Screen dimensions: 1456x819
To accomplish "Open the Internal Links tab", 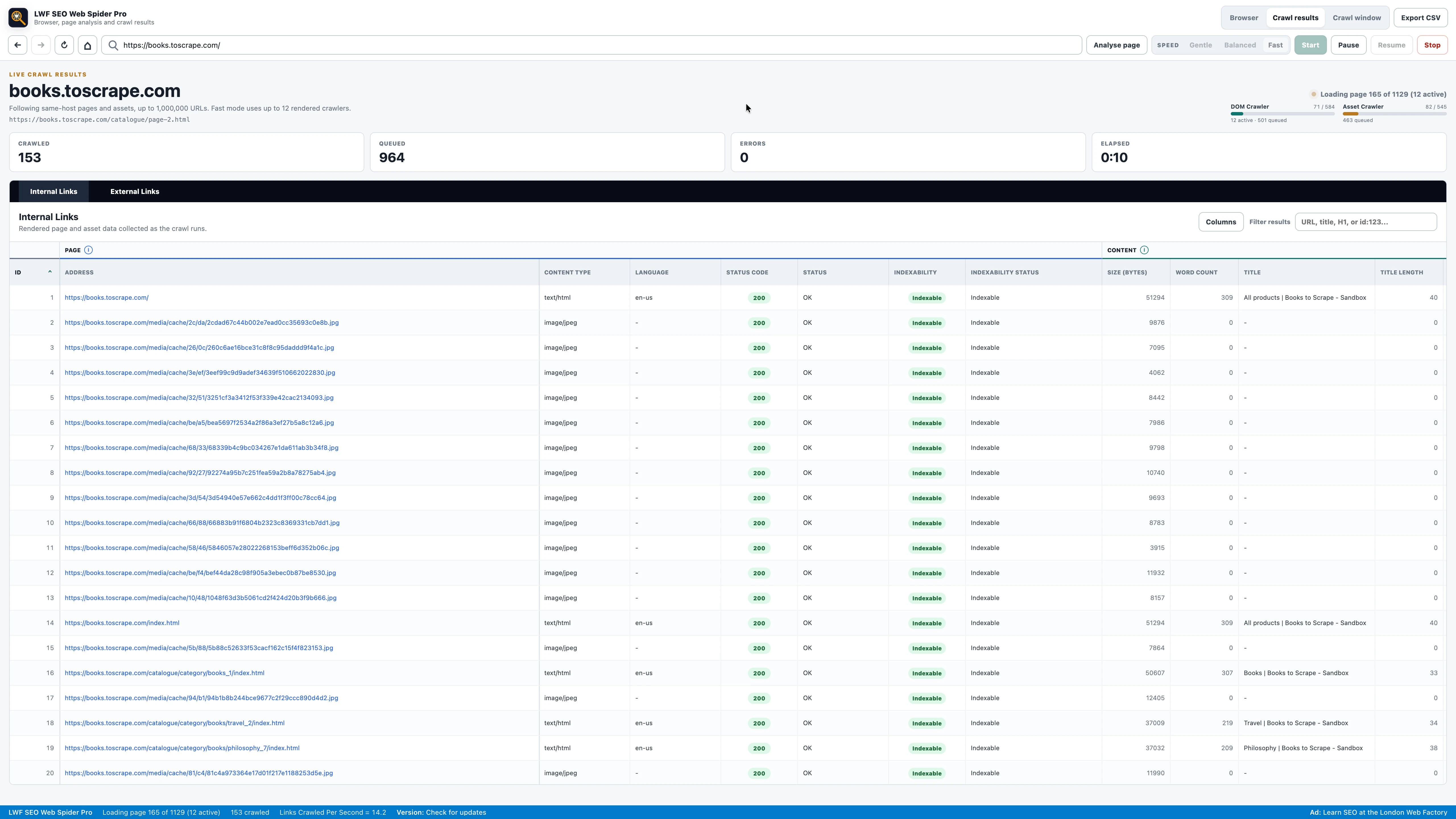I will pyautogui.click(x=54, y=192).
